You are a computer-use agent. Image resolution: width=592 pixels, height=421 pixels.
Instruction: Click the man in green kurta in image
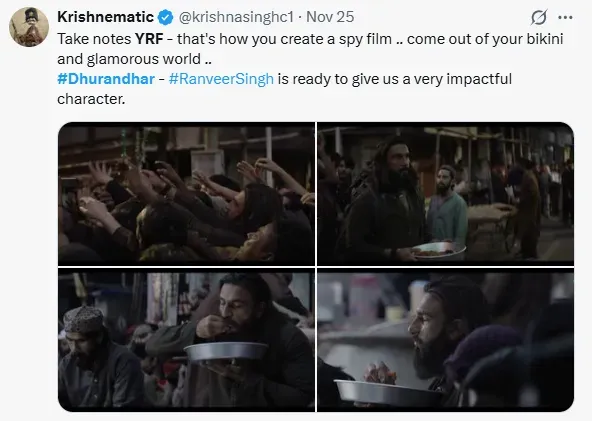coord(447,206)
